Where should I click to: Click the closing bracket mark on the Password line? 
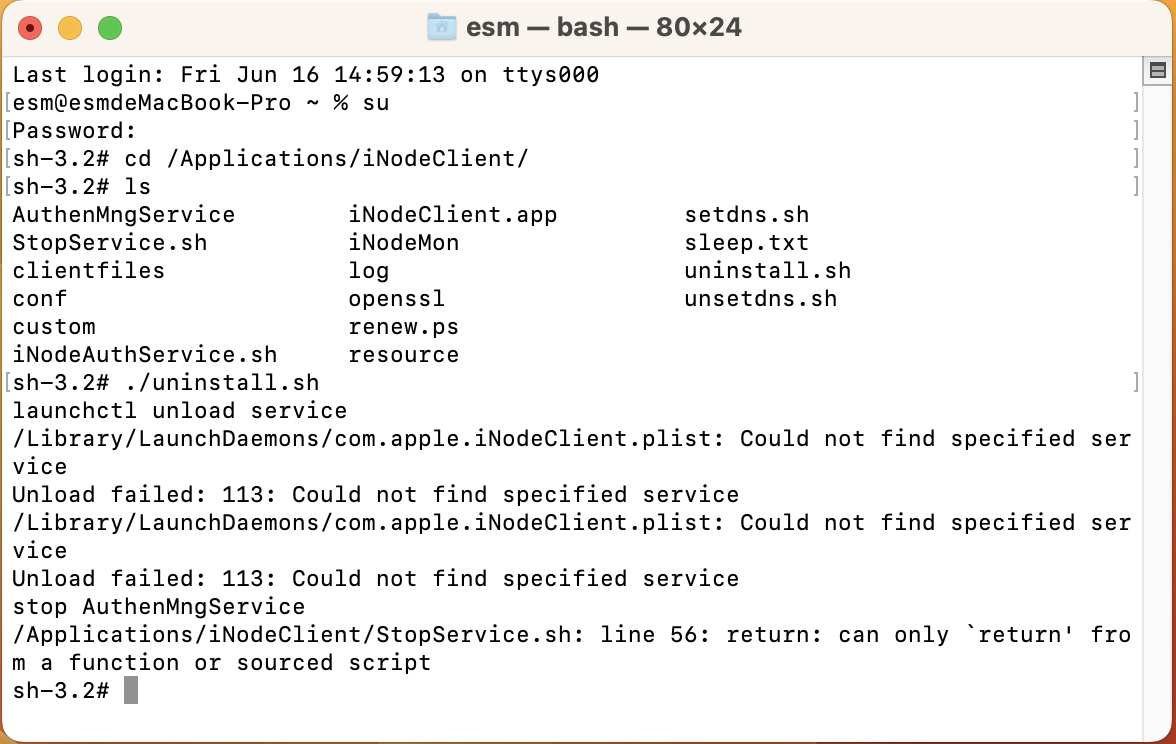click(1136, 130)
